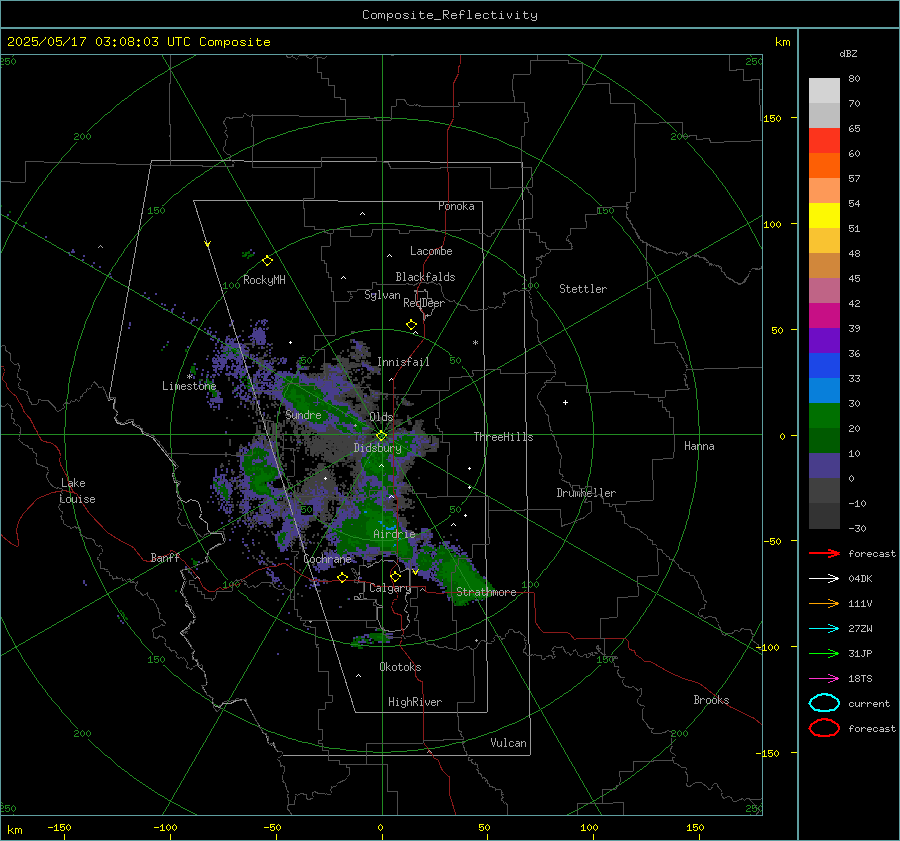Pick the pink 42-45 dBZ swatch

[x=824, y=291]
